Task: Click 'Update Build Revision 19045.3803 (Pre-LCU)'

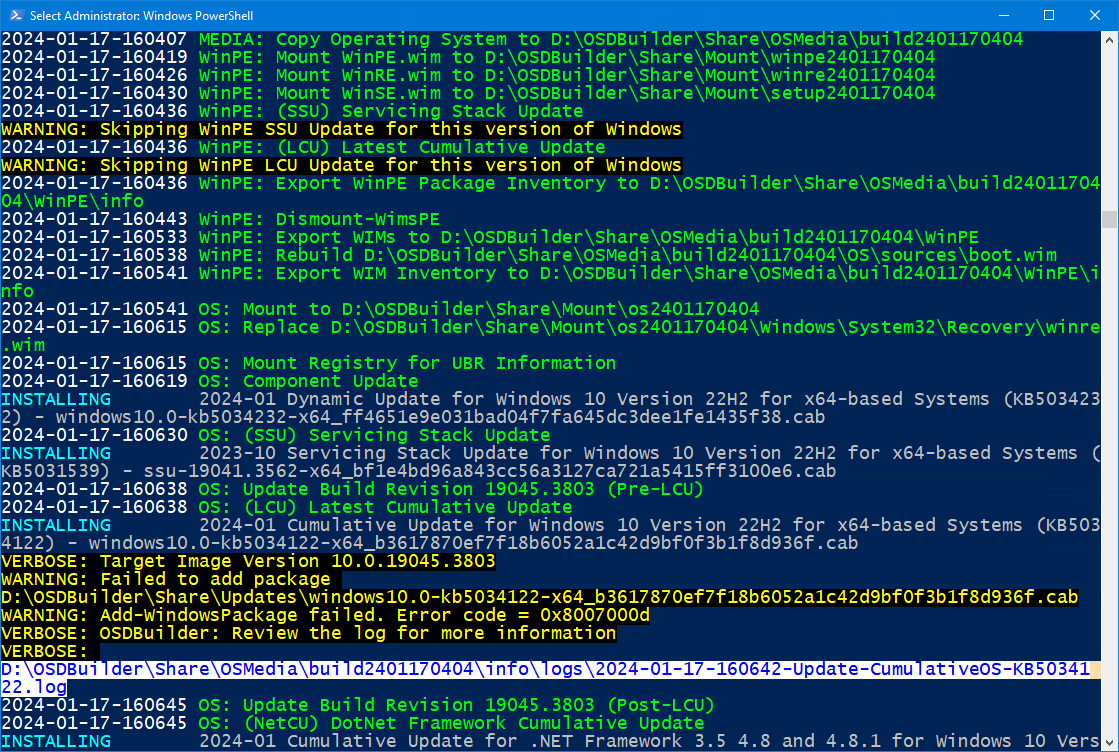Action: point(473,489)
